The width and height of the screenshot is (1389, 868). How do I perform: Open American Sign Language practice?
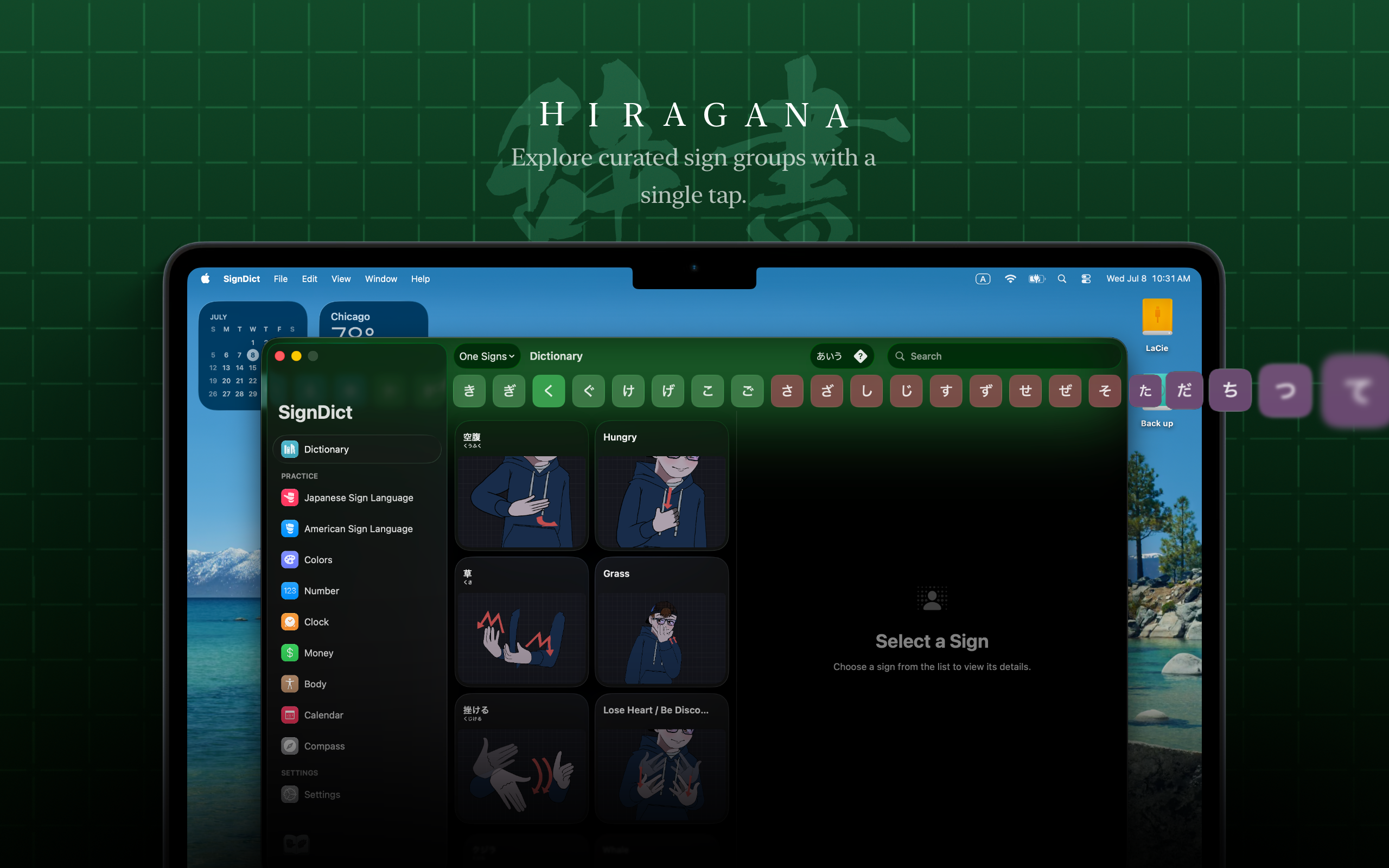356,529
